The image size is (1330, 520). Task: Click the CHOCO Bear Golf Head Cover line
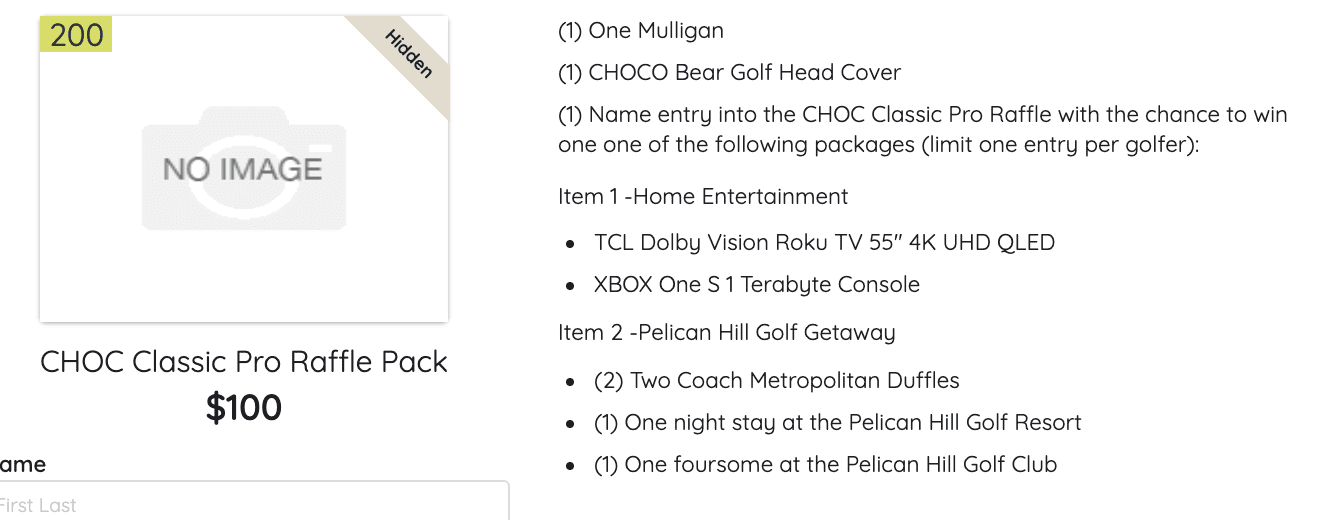click(729, 73)
